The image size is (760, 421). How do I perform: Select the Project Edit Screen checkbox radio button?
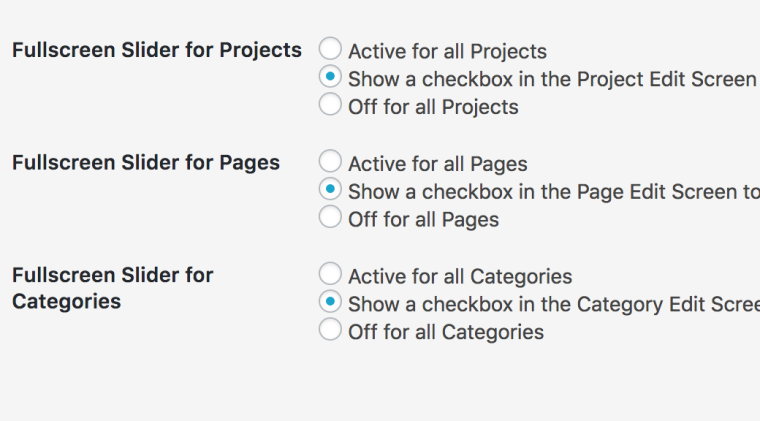(330, 77)
